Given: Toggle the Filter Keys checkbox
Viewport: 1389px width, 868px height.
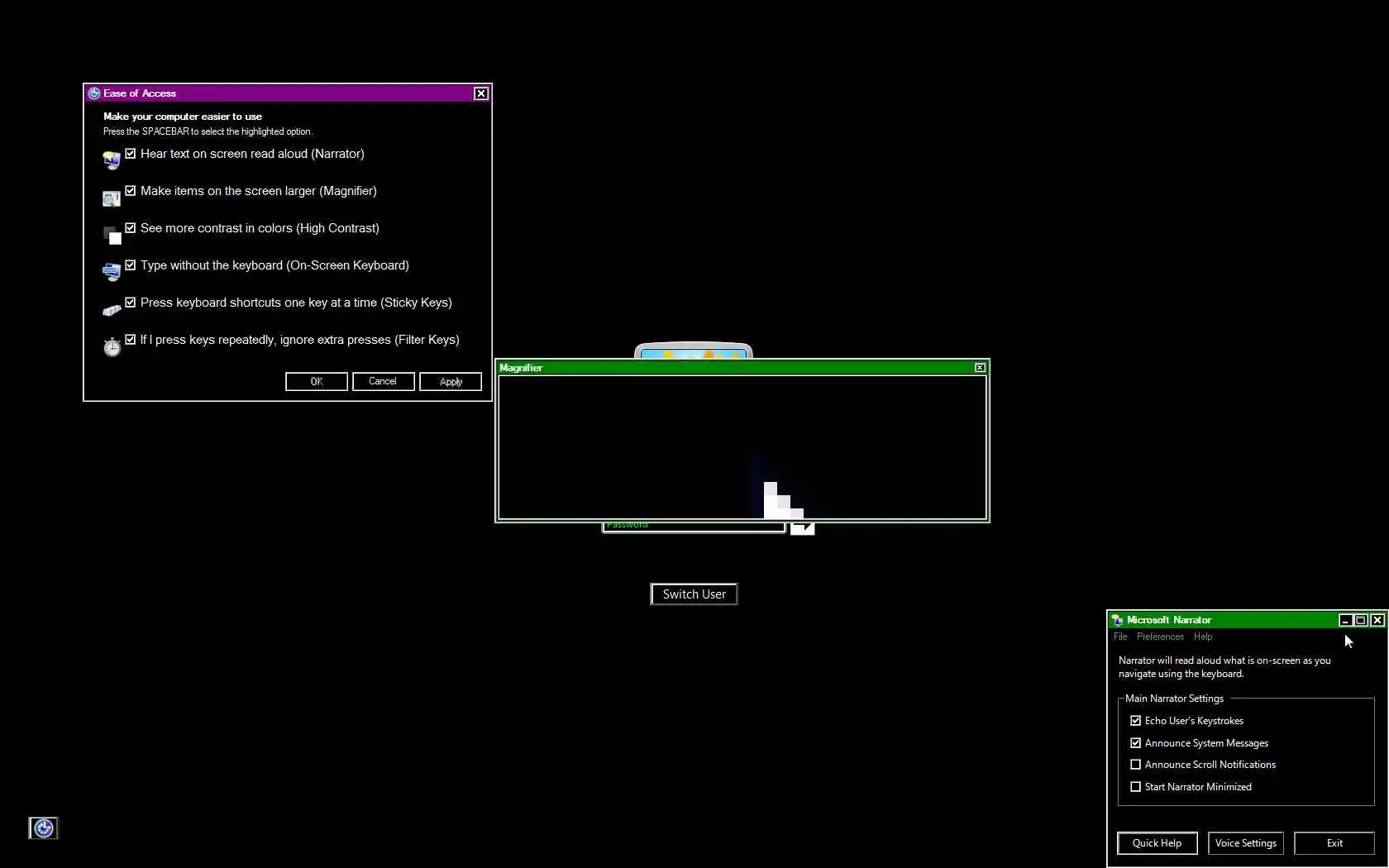Looking at the screenshot, I should 131,340.
